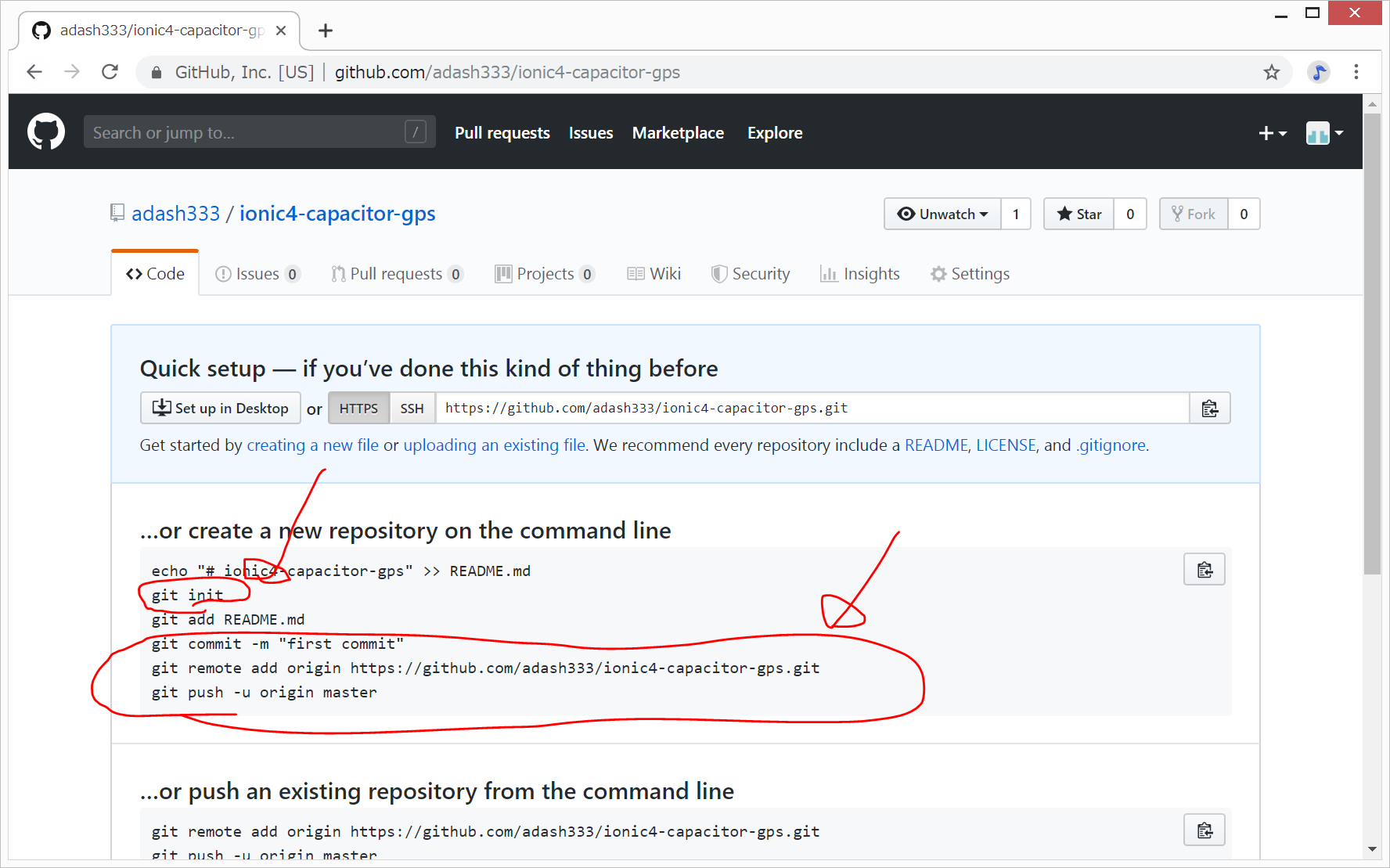Open the plus create-new dropdown
This screenshot has height=868, width=1390.
(x=1272, y=134)
